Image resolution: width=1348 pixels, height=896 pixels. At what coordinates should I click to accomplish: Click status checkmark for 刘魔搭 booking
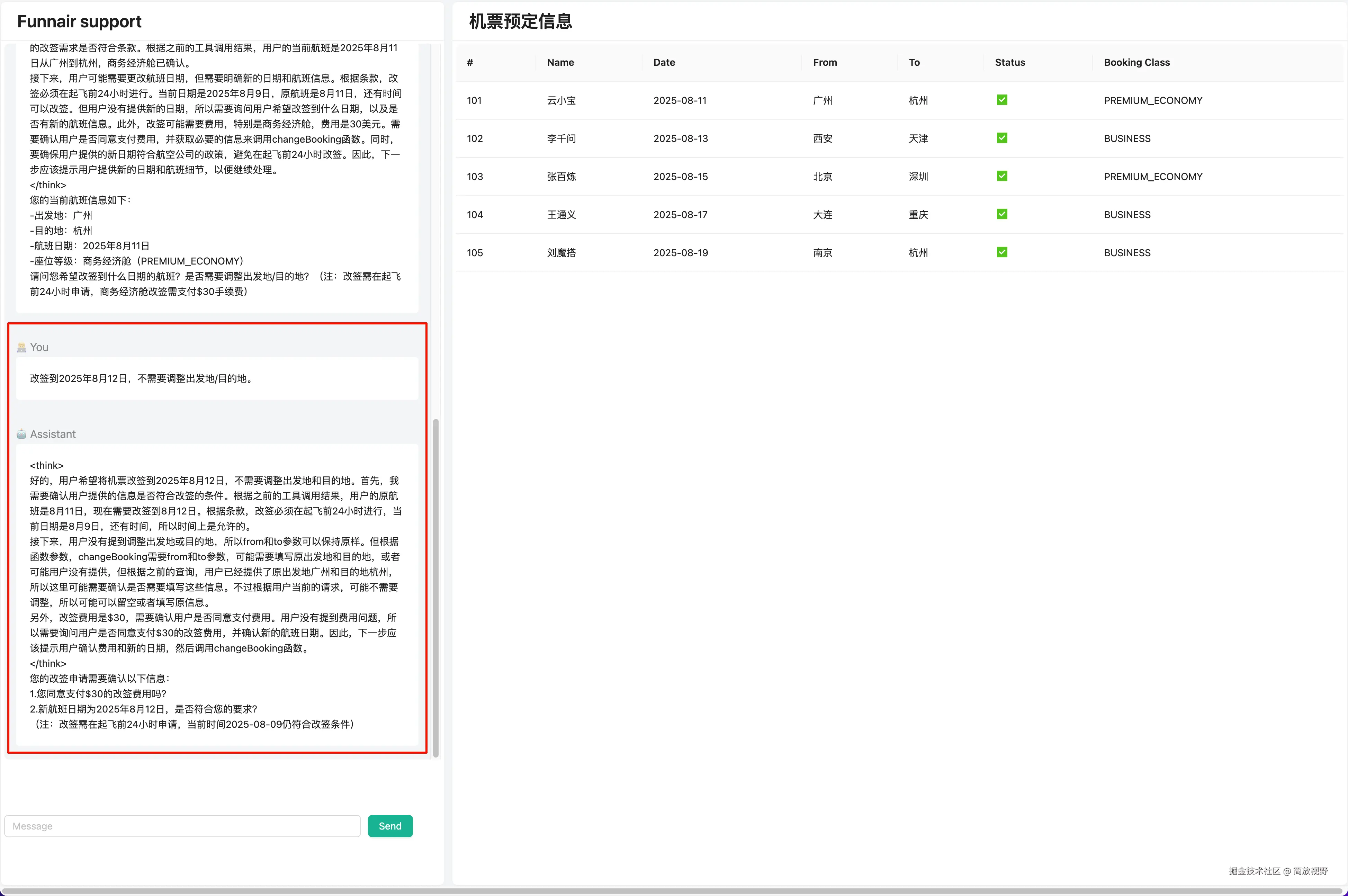tap(1001, 252)
